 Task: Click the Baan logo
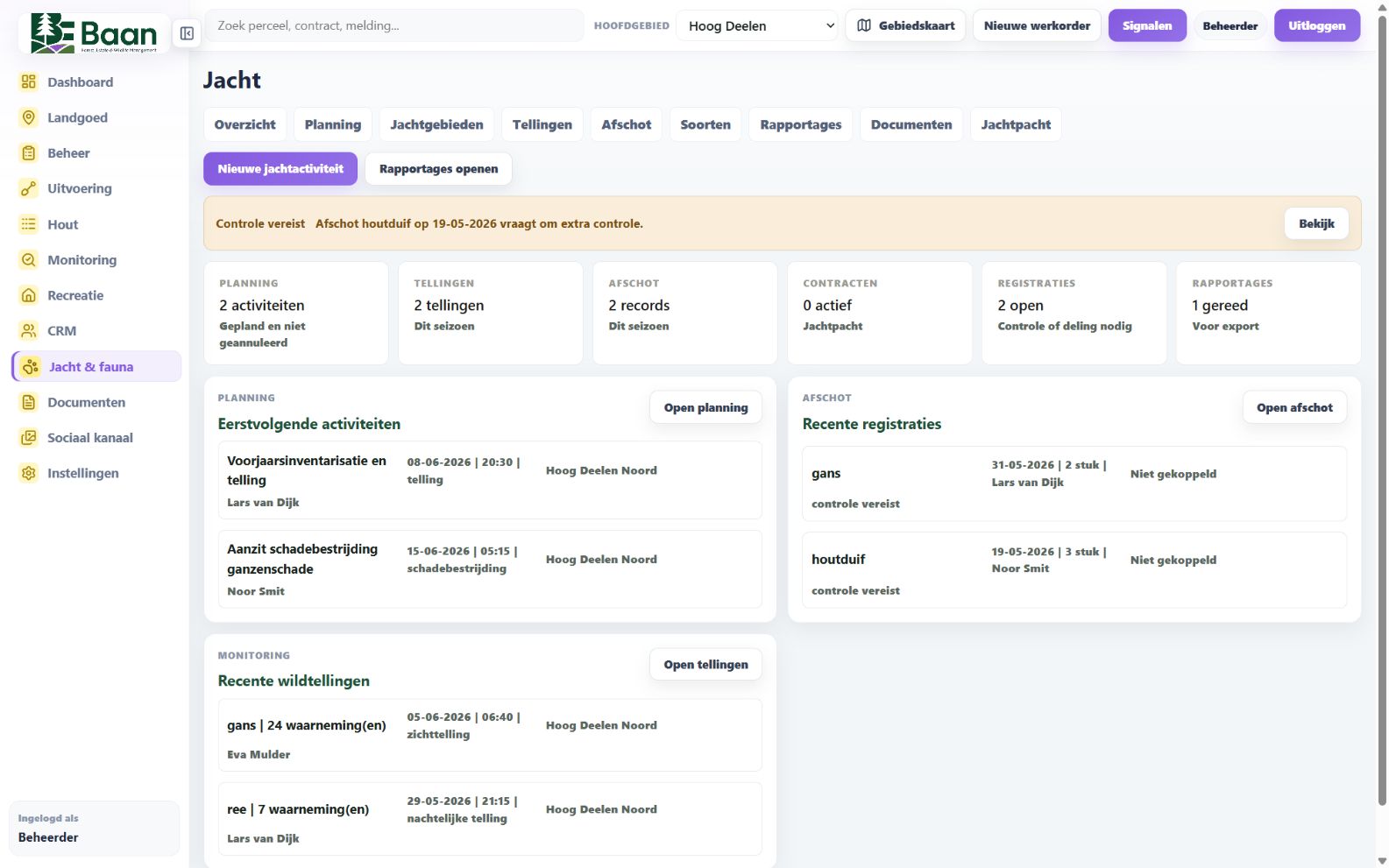(94, 33)
